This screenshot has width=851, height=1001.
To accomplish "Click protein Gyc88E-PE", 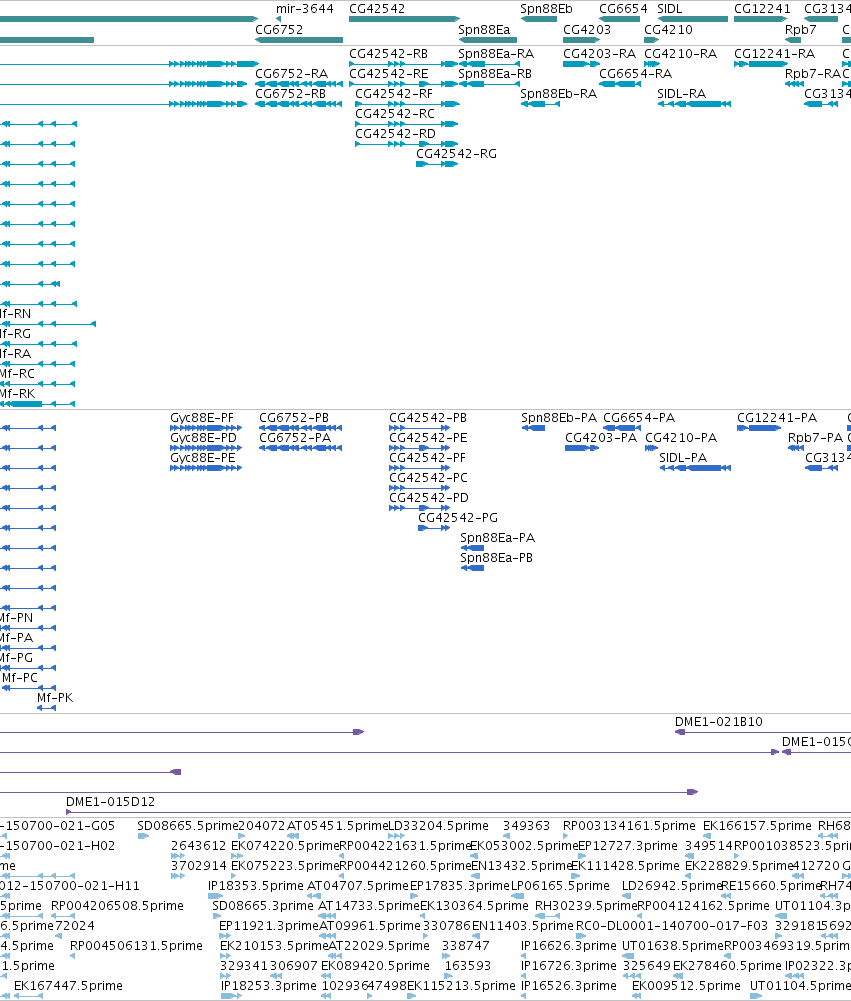I will (206, 468).
